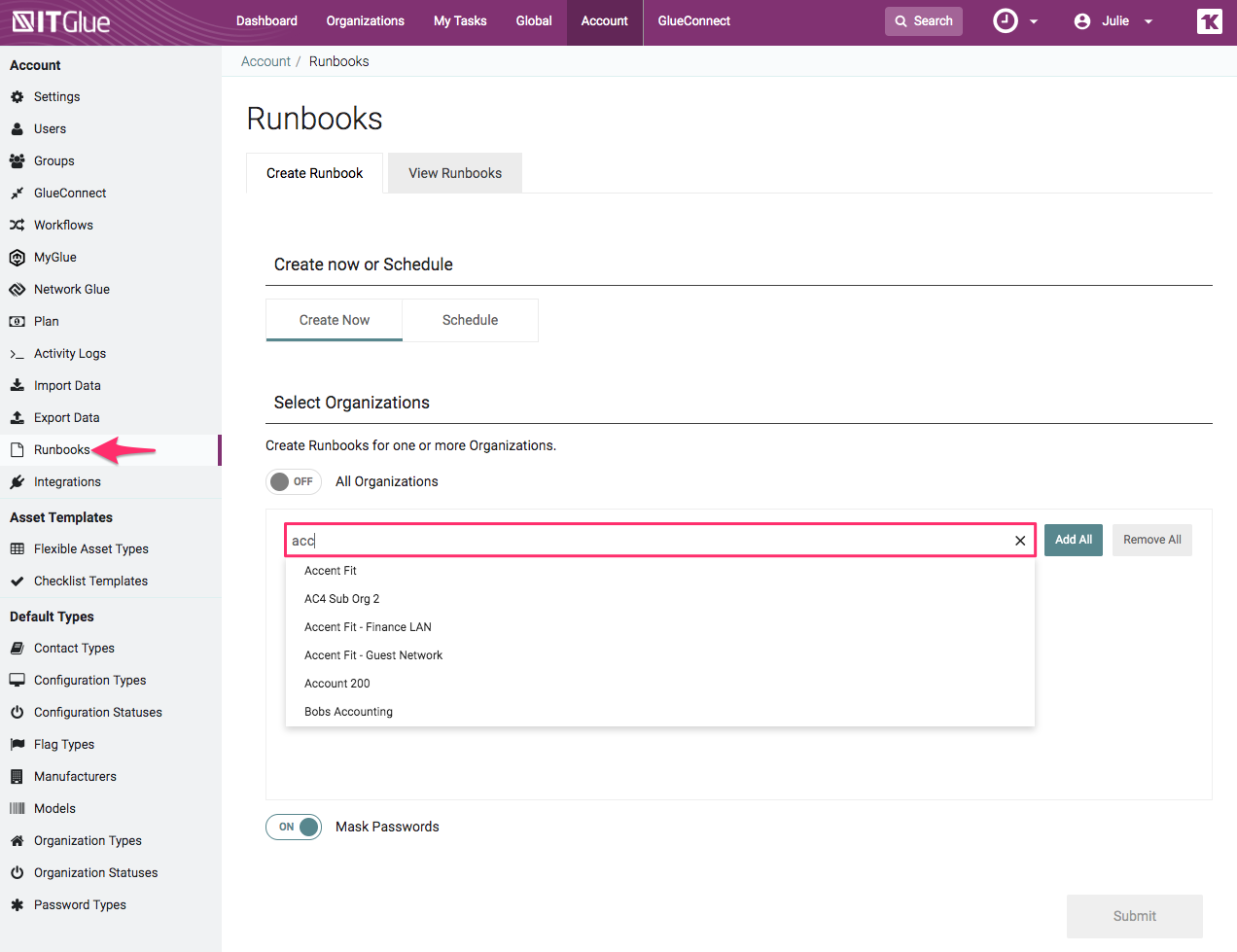Switch to the Schedule option
The height and width of the screenshot is (952, 1237).
pyautogui.click(x=470, y=320)
